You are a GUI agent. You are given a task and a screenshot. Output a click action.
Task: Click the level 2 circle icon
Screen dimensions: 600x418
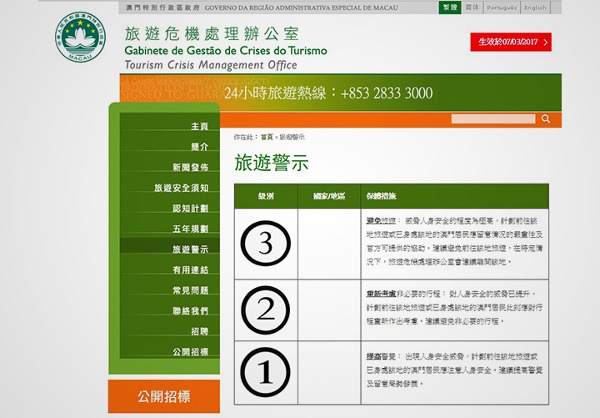(x=266, y=310)
